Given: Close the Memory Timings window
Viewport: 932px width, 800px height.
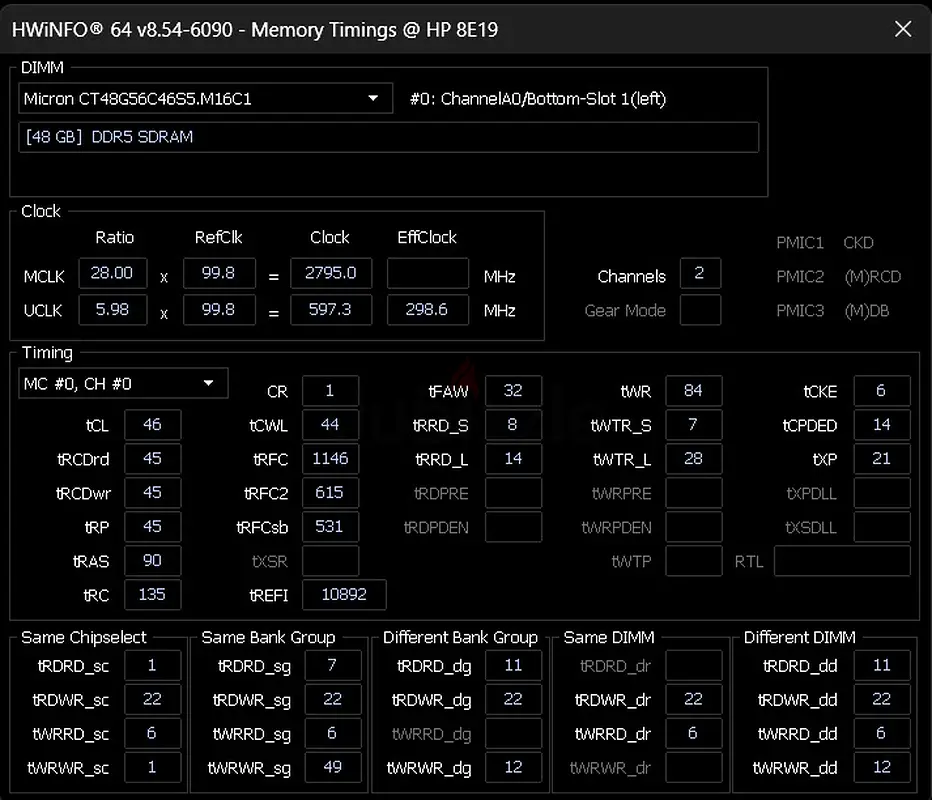Looking at the screenshot, I should click(x=903, y=29).
